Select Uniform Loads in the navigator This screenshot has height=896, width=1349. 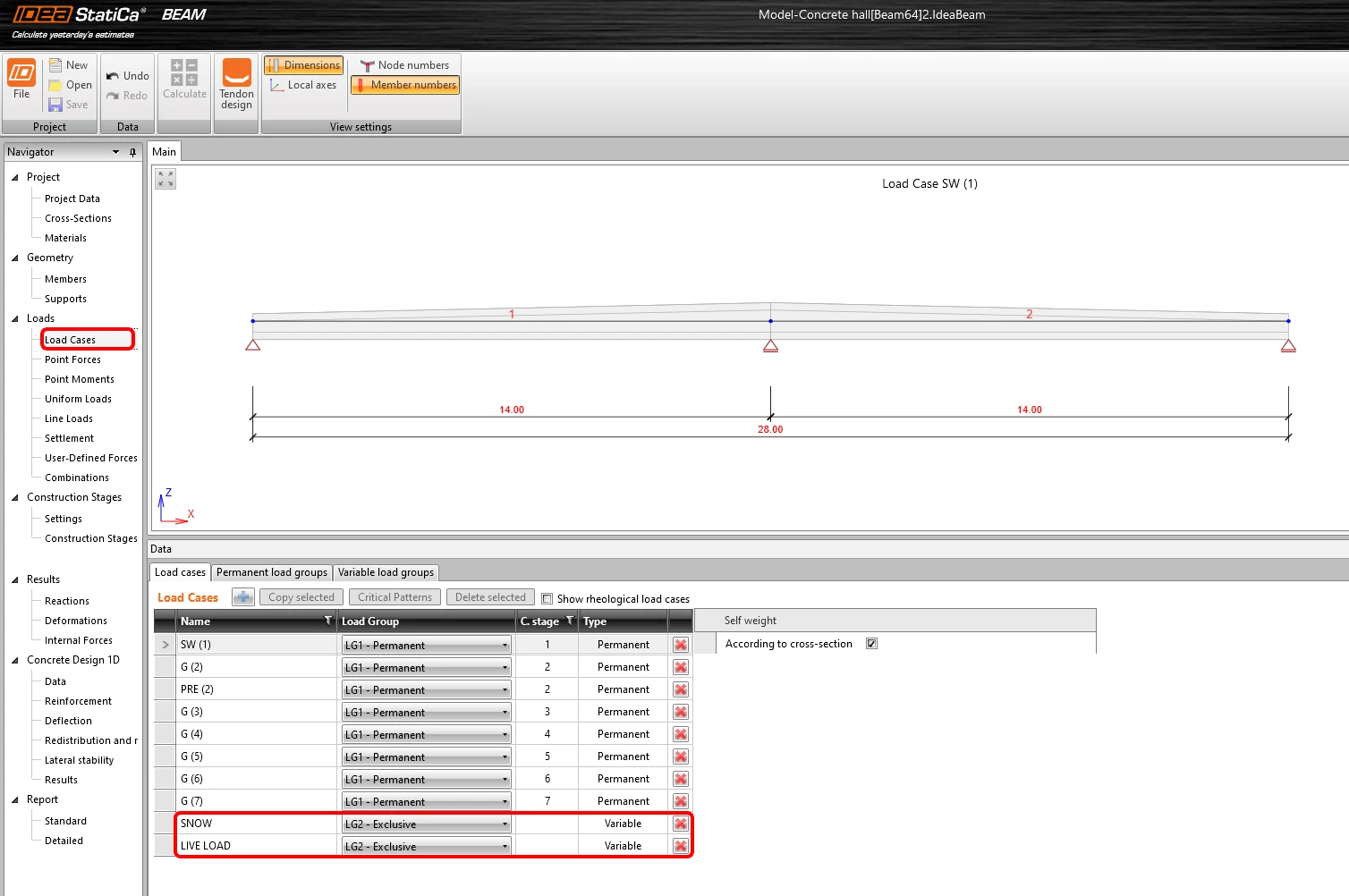[78, 399]
